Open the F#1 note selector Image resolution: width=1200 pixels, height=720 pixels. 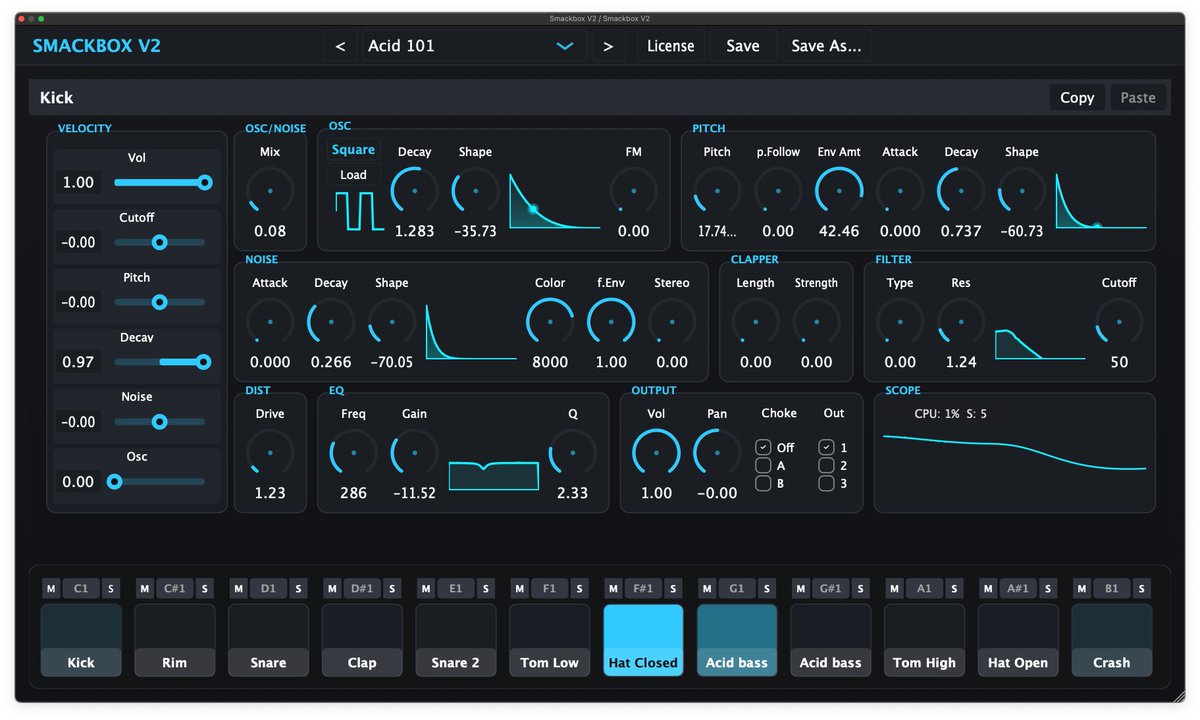[643, 589]
